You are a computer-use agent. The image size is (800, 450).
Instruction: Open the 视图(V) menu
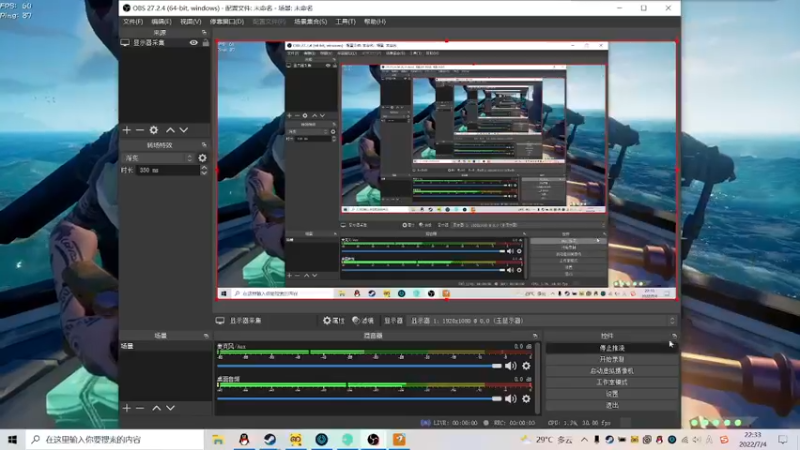tap(190, 22)
